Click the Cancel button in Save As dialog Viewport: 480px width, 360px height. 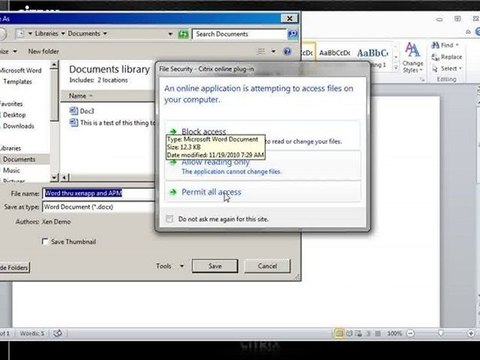pos(267,266)
